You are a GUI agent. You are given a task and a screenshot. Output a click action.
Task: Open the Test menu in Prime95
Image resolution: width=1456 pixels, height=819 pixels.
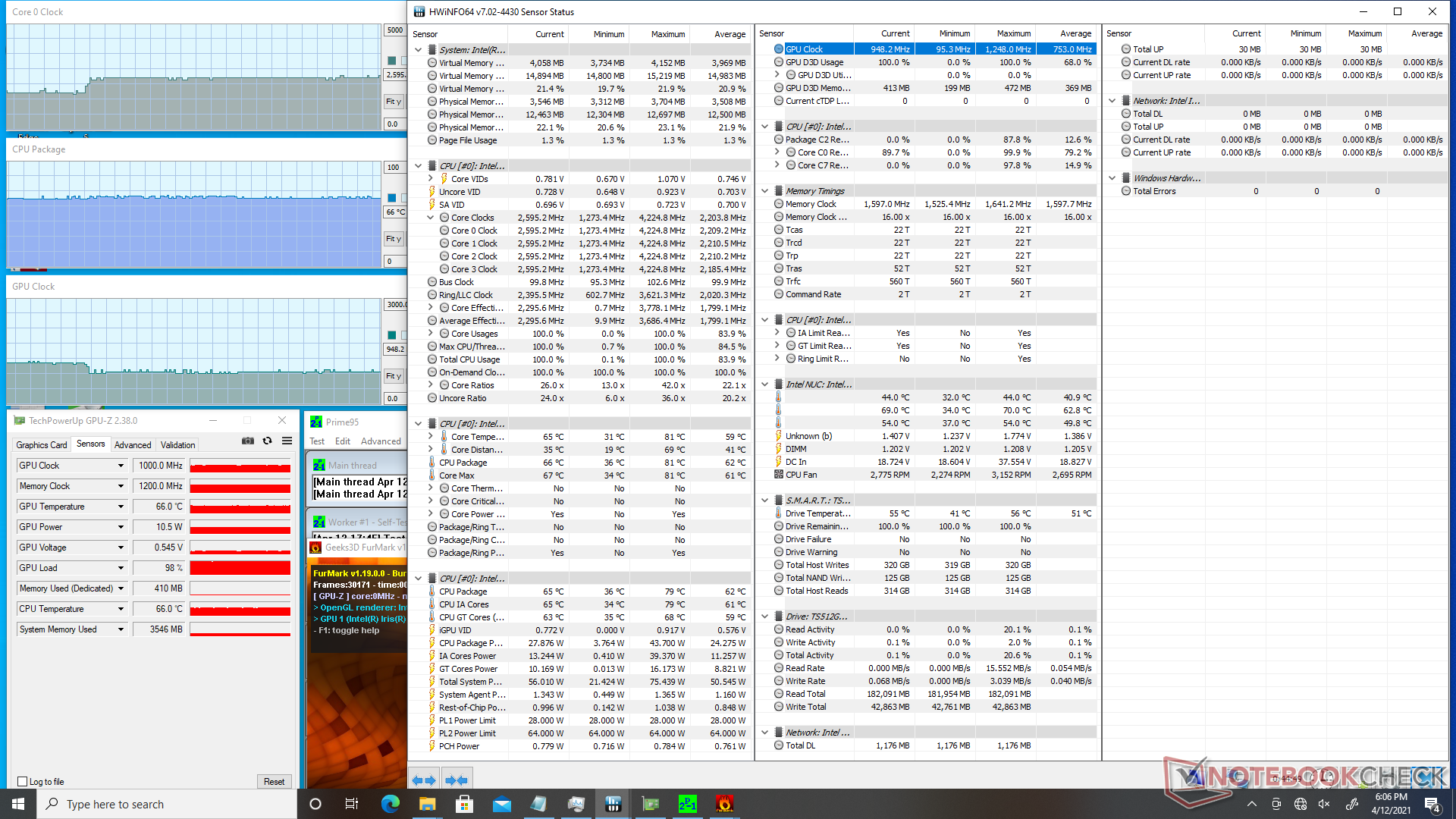[317, 441]
